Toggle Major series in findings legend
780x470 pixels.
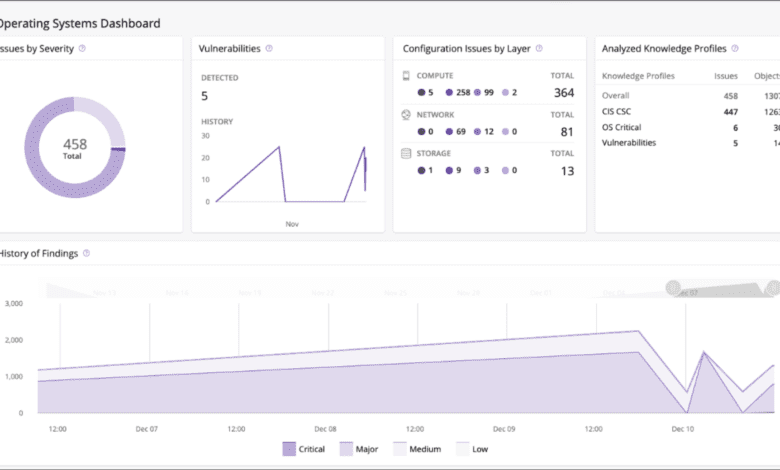[359, 449]
